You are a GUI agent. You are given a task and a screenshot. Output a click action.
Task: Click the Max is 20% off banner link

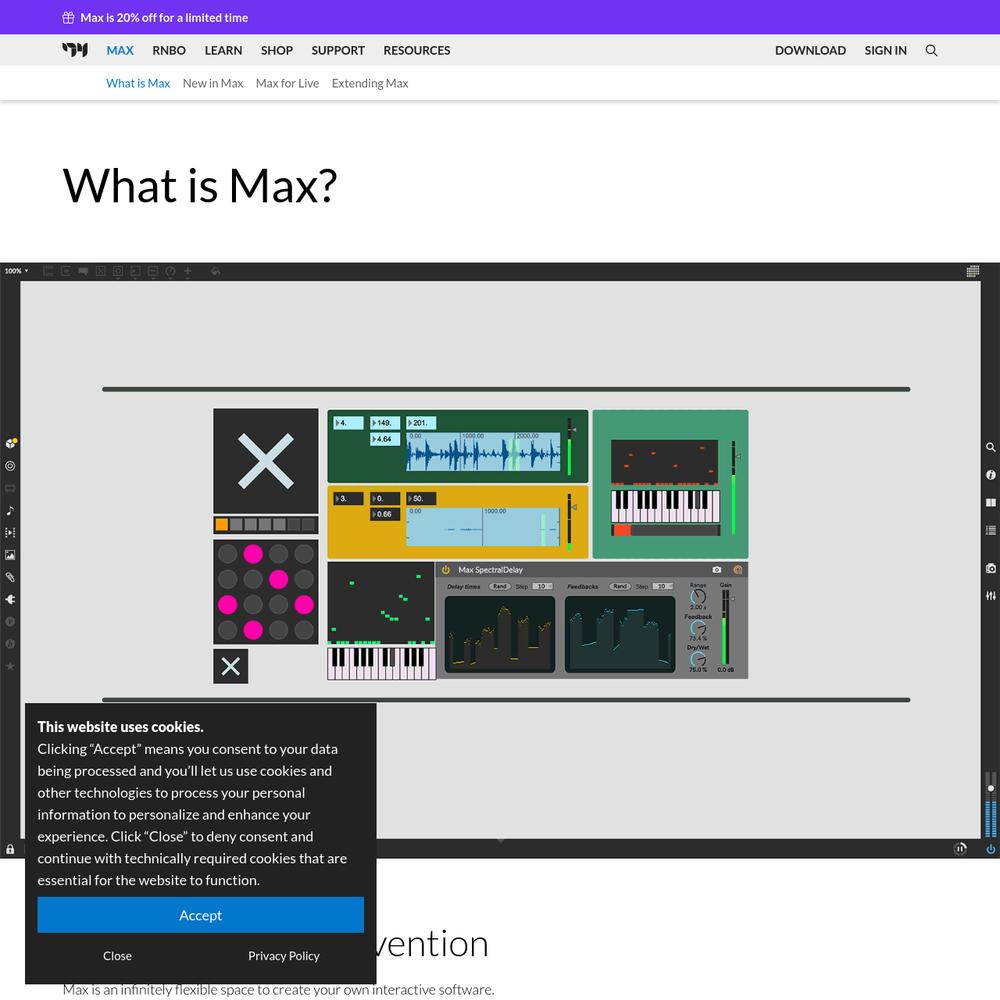164,18
